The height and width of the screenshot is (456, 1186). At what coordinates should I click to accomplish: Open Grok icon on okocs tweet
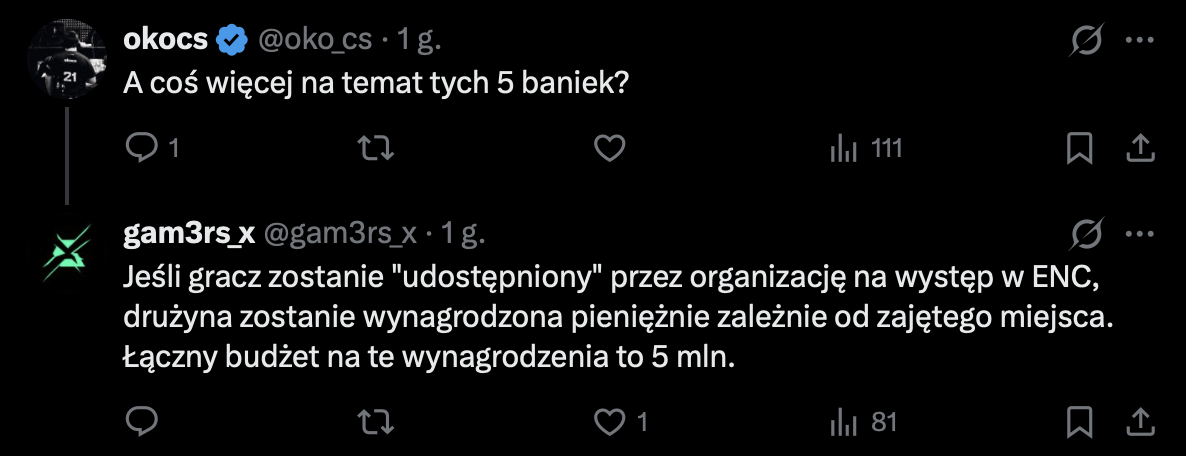click(1086, 41)
